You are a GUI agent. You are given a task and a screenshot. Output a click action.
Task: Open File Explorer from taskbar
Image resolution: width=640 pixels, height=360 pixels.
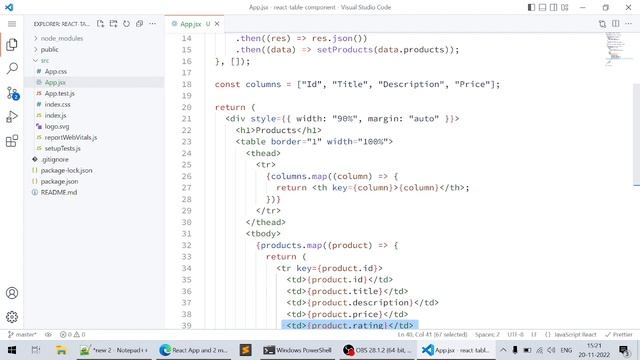click(61, 350)
